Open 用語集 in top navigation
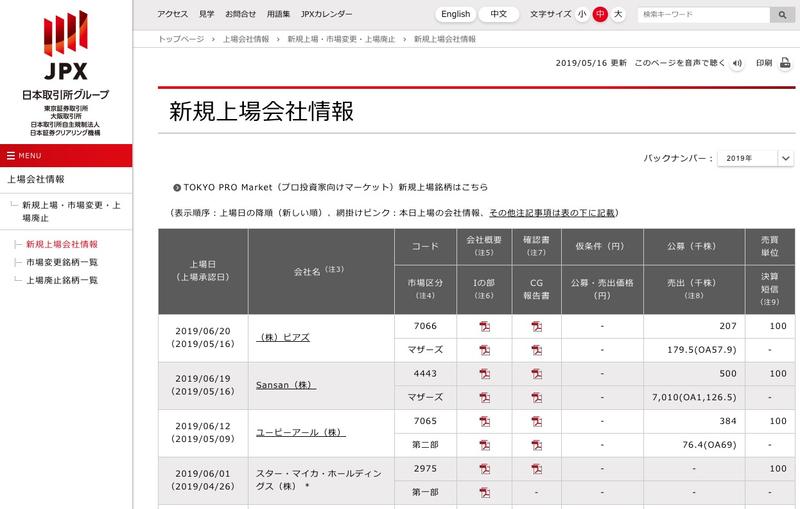 278,14
